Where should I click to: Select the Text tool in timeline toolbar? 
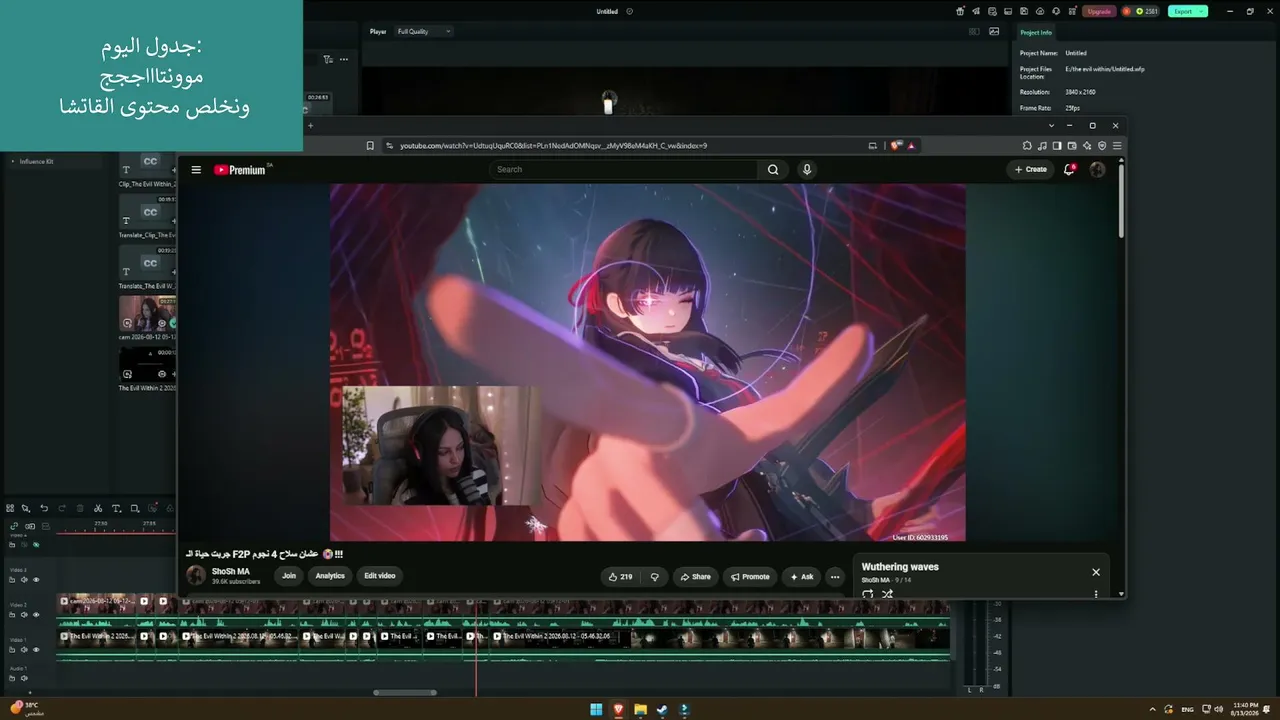[116, 509]
